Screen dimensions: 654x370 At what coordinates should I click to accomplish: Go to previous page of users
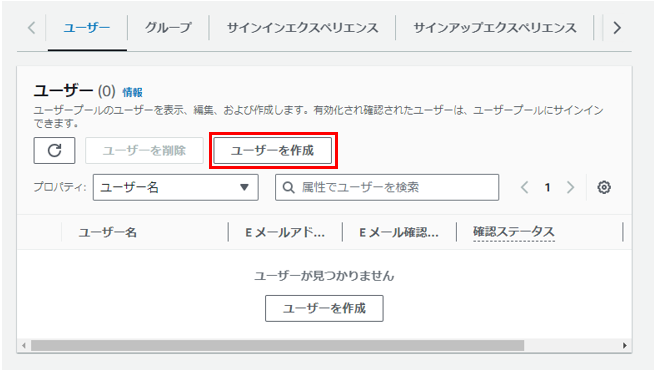(x=525, y=187)
